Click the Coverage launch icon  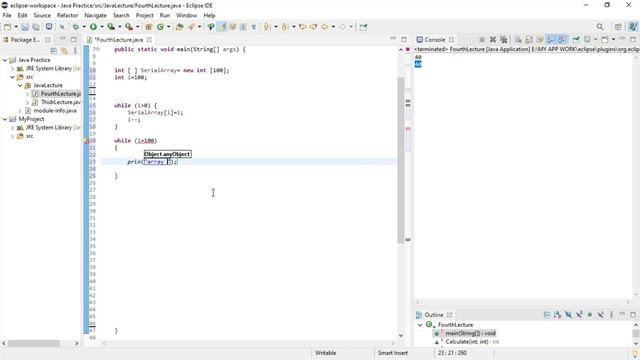[111, 27]
